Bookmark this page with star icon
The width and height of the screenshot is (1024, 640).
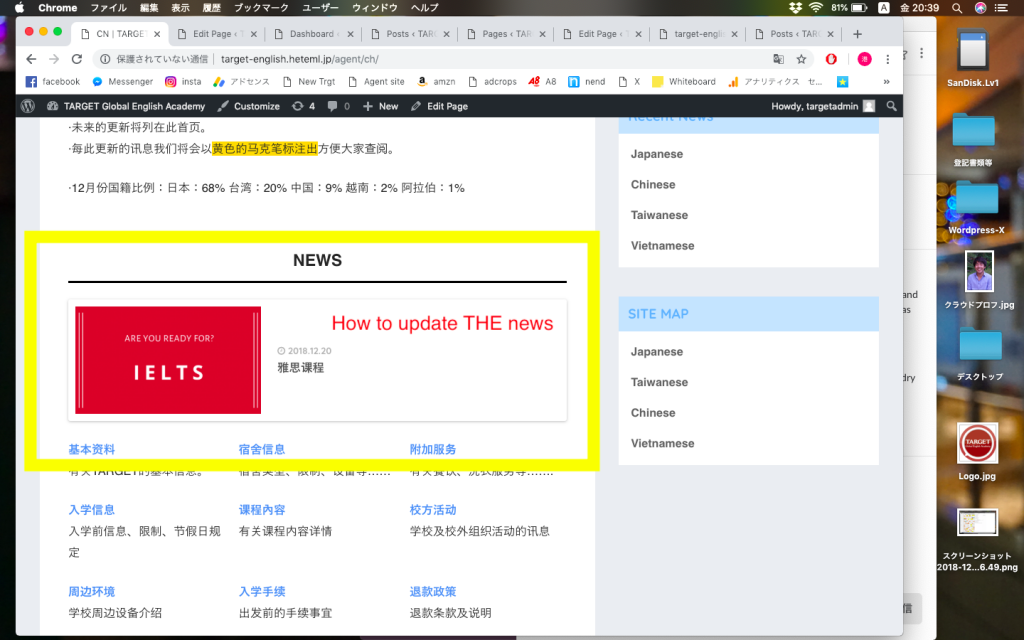(801, 59)
